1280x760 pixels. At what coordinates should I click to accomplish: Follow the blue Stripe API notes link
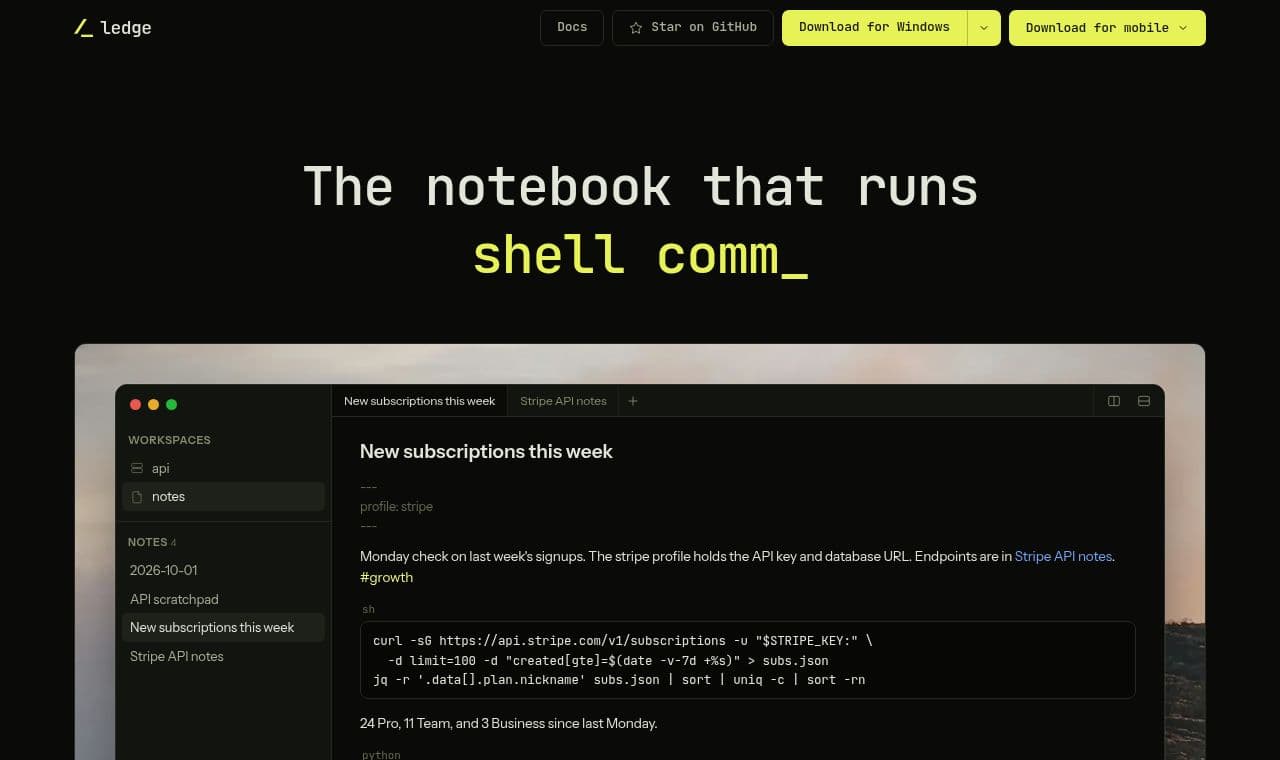(1063, 556)
